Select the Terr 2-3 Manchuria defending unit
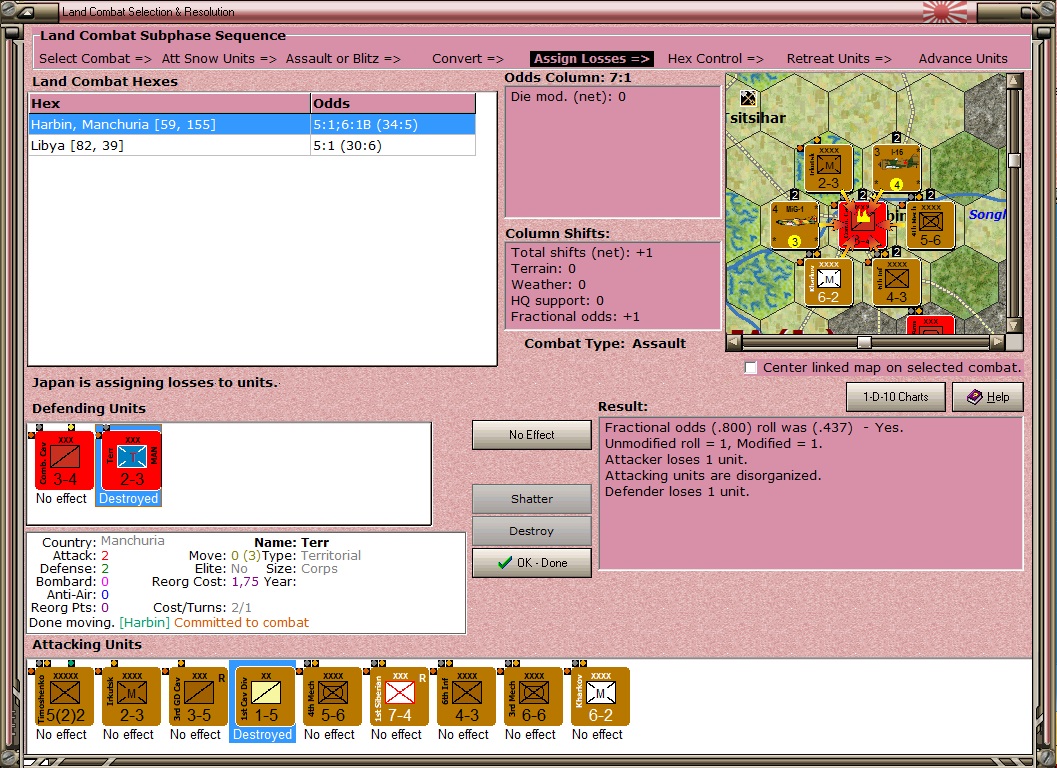The width and height of the screenshot is (1057, 768). 132,460
